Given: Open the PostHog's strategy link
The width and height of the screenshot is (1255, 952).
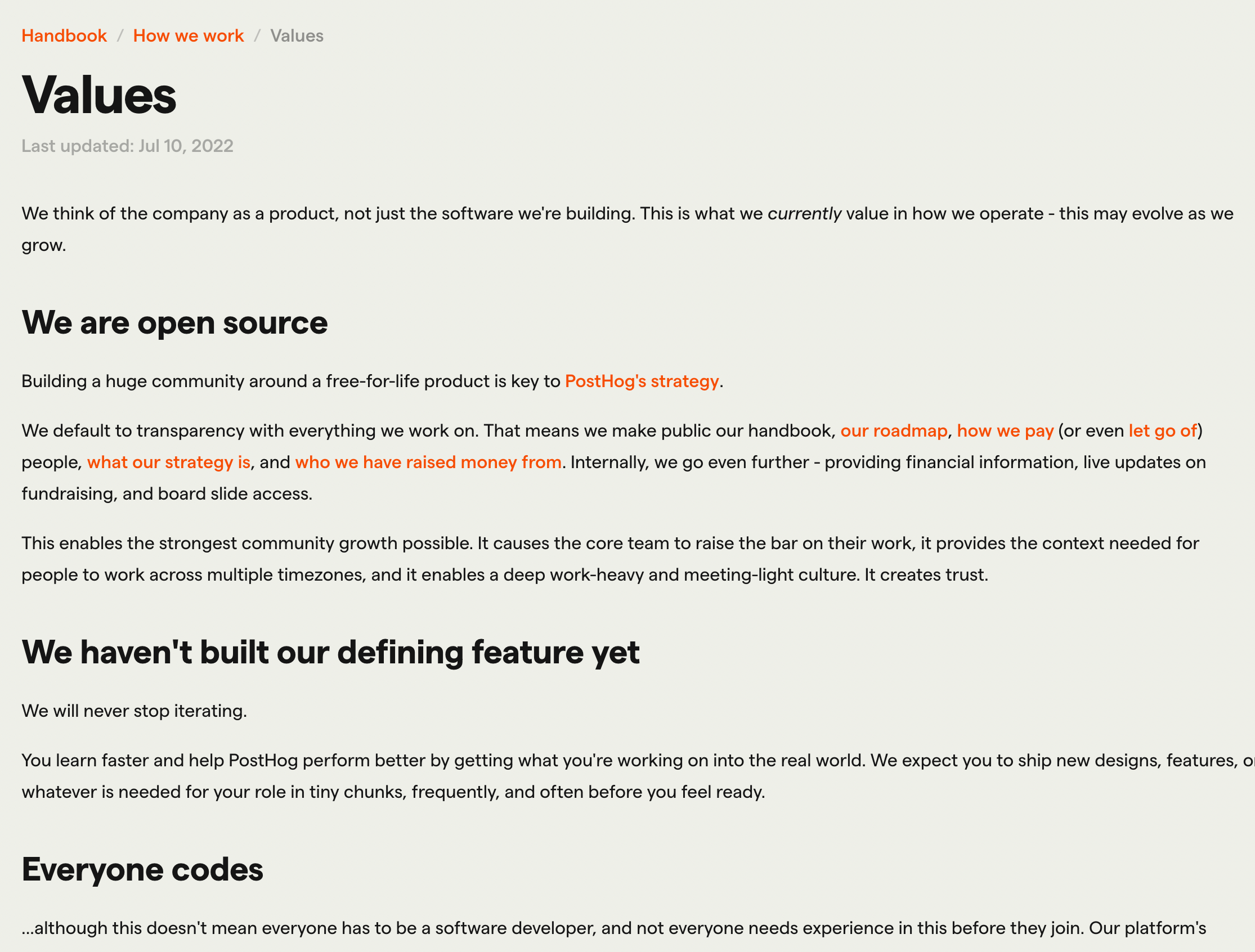Looking at the screenshot, I should tap(641, 381).
